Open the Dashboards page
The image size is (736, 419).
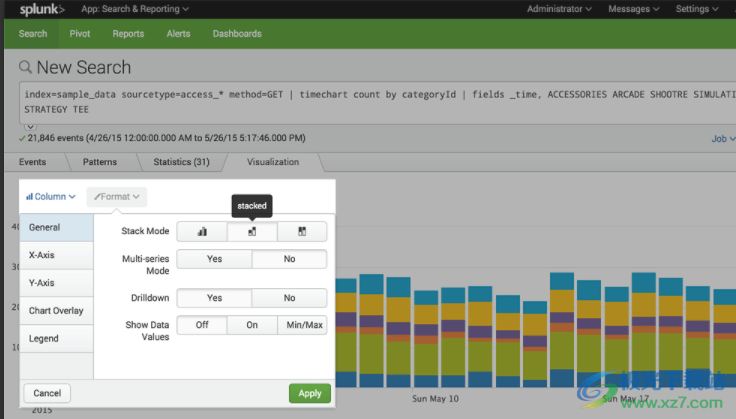coord(237,34)
